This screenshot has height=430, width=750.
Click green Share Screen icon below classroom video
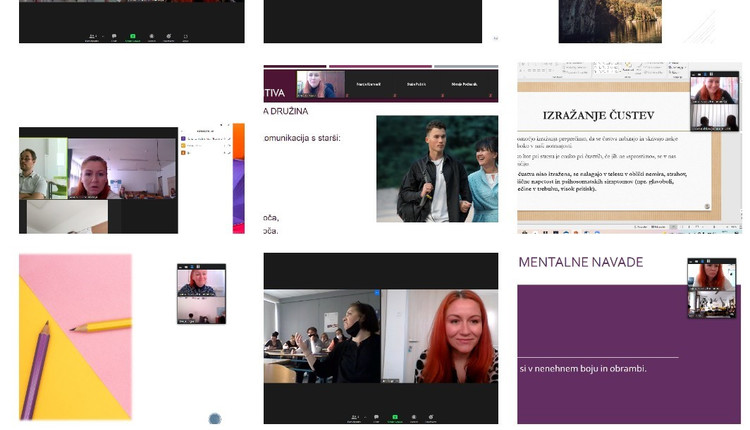click(394, 417)
